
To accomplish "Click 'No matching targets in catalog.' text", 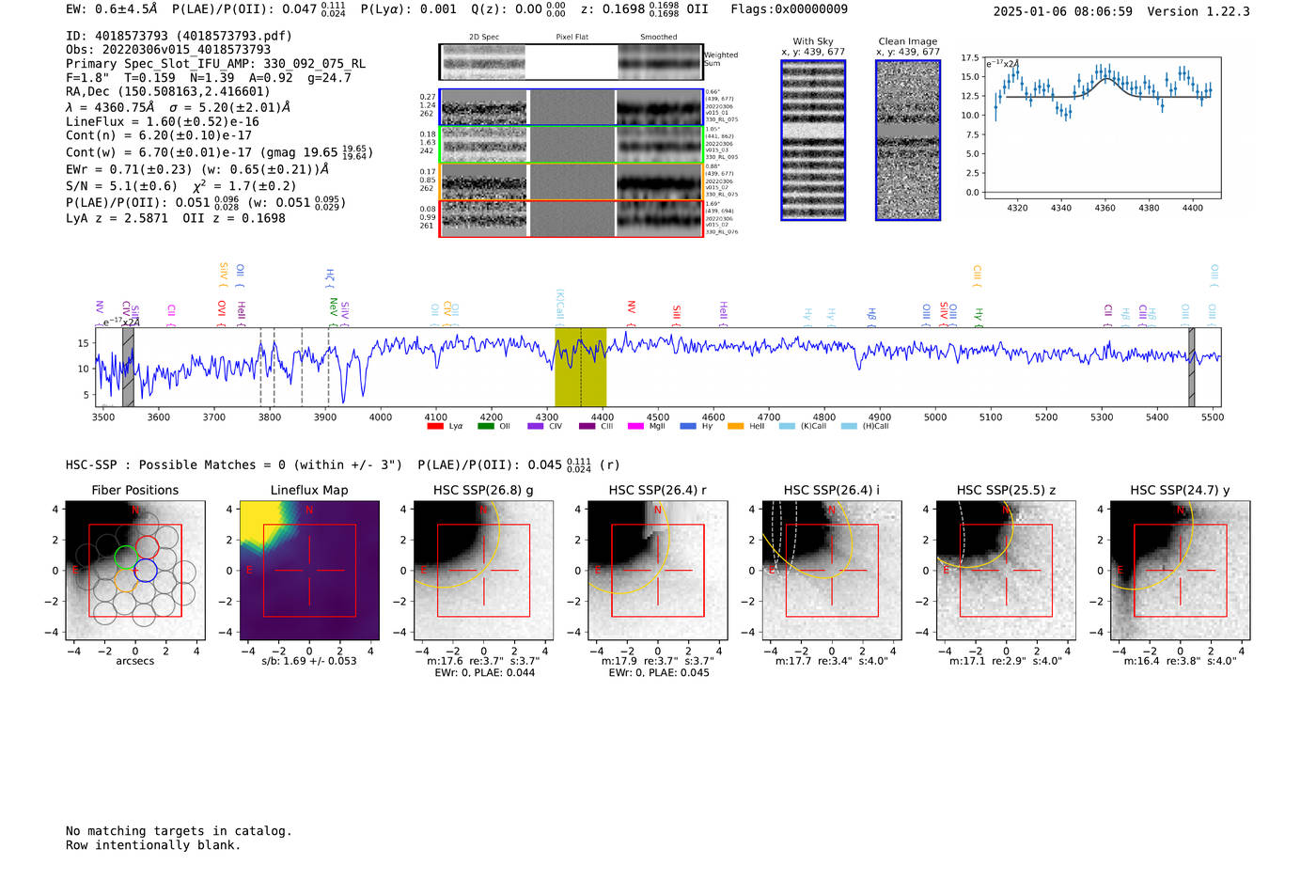I will point(179,831).
